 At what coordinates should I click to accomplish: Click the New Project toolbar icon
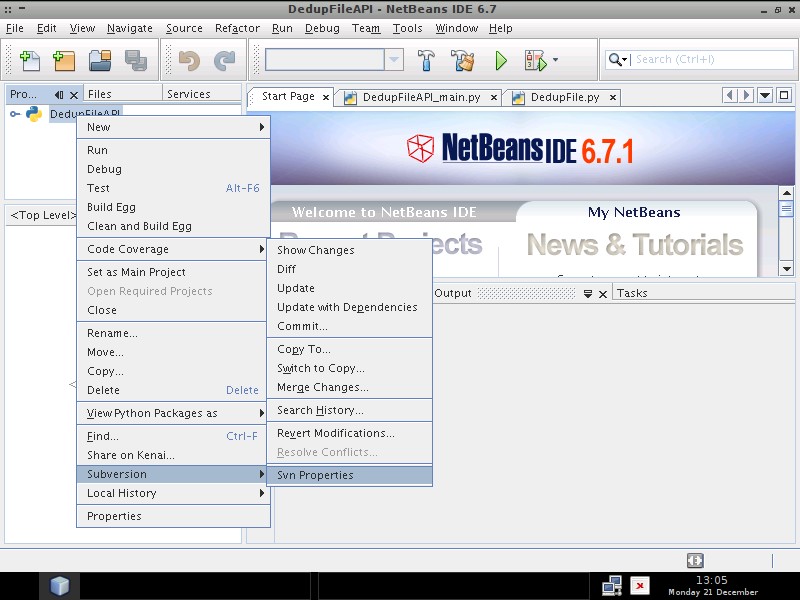64,60
